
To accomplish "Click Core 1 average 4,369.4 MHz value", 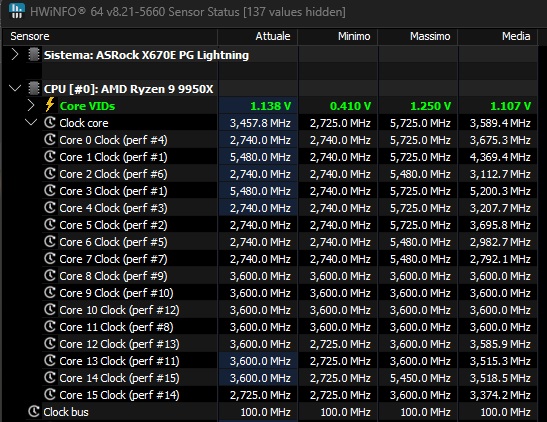I will pos(500,157).
